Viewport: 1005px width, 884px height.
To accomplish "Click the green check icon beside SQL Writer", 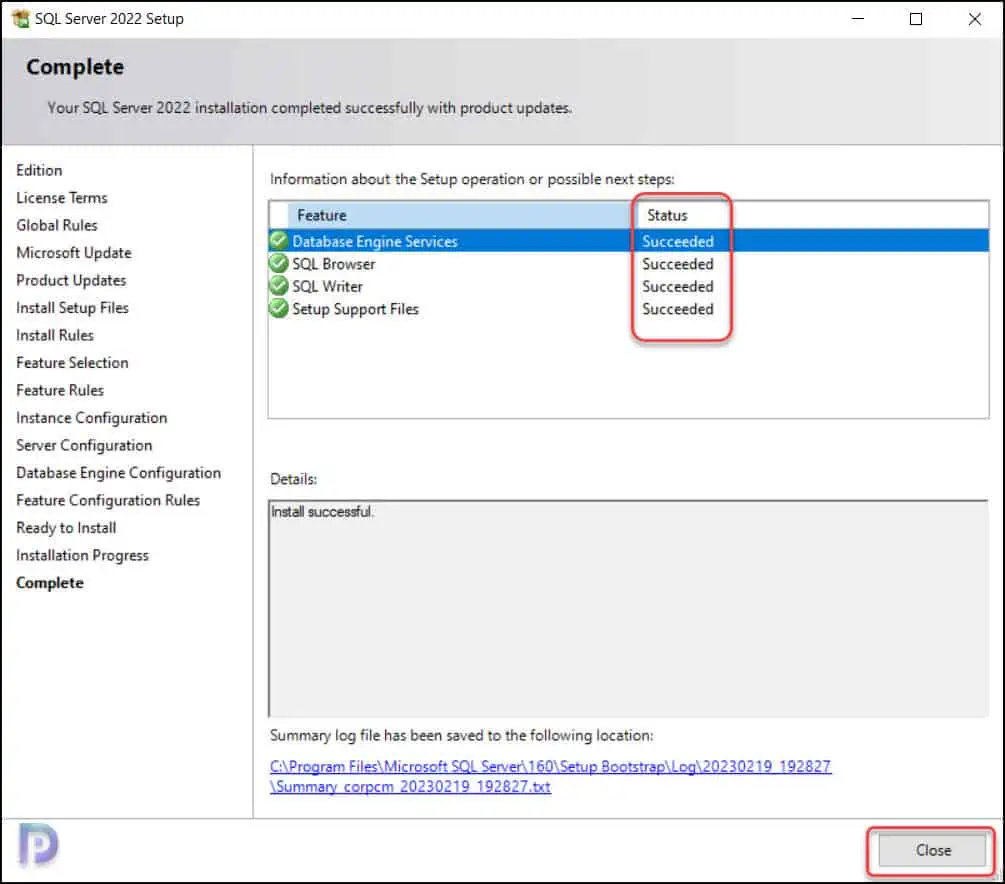I will click(x=279, y=285).
